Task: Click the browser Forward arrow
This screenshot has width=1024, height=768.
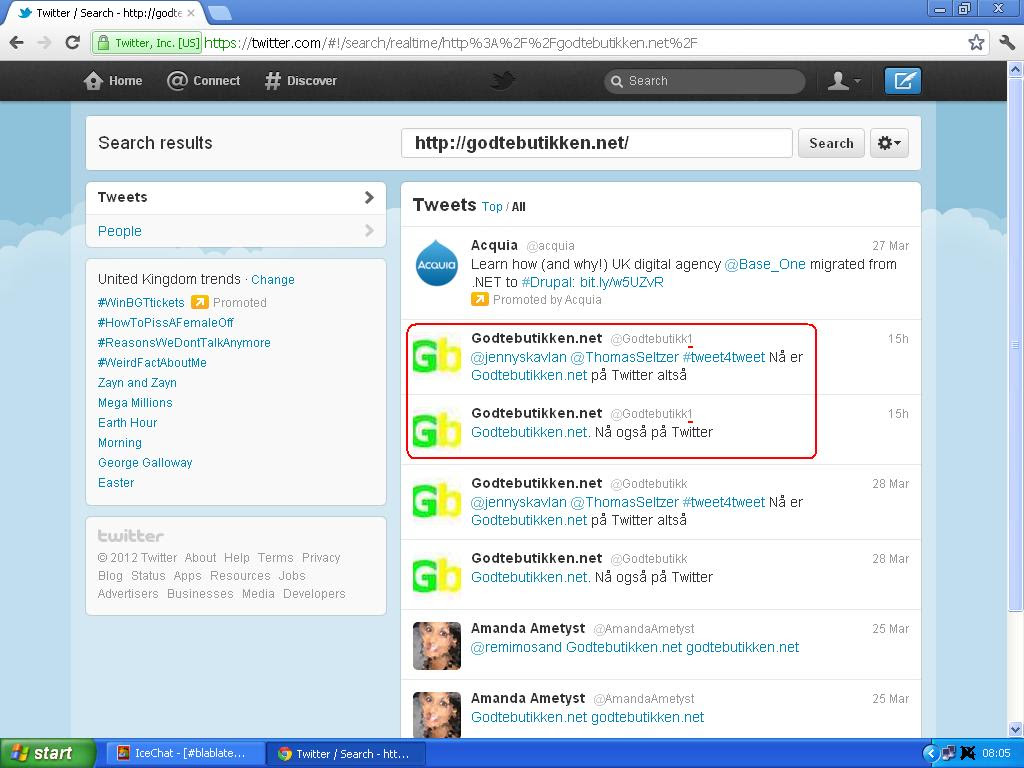Action: (x=44, y=43)
